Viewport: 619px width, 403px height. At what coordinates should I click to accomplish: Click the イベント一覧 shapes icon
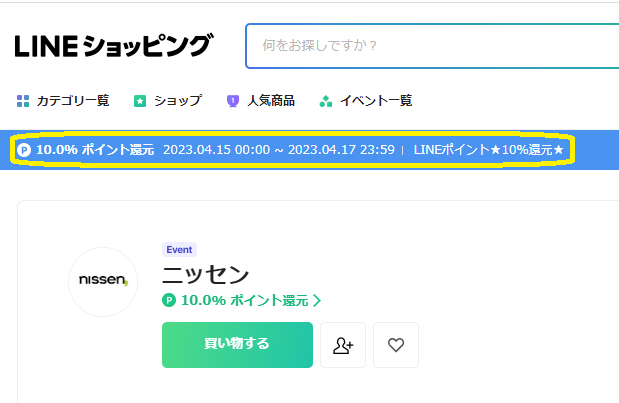[325, 101]
